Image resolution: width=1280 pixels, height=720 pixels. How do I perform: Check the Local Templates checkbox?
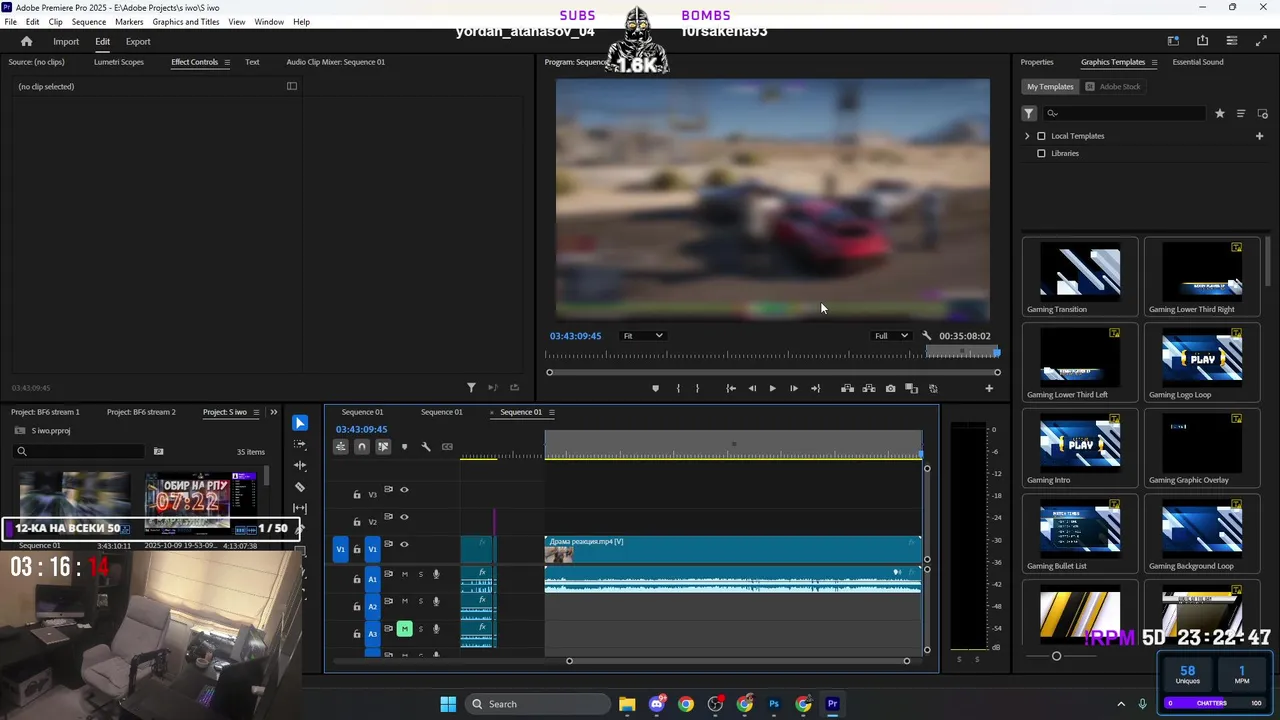[1041, 136]
